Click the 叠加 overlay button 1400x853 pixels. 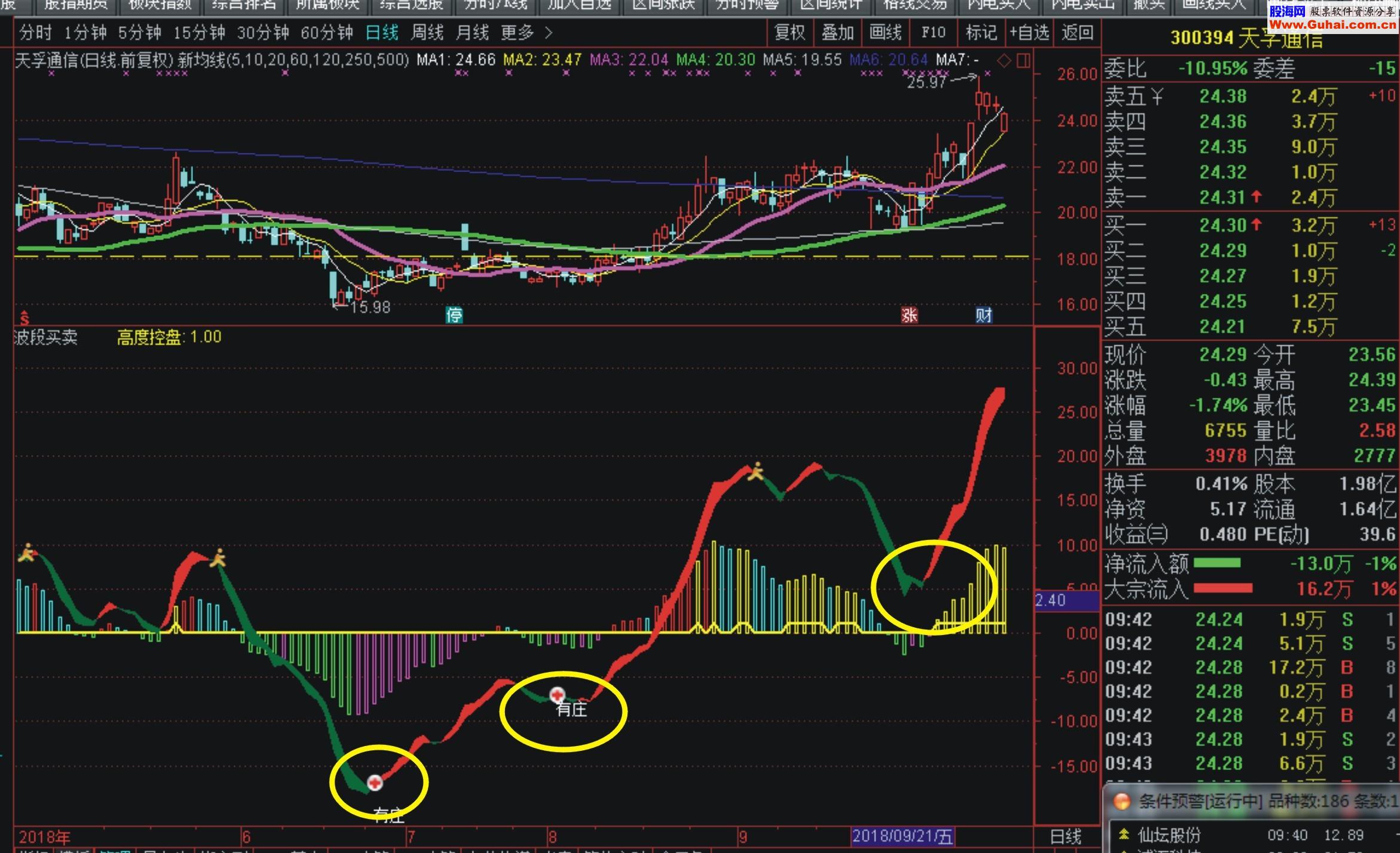(837, 33)
